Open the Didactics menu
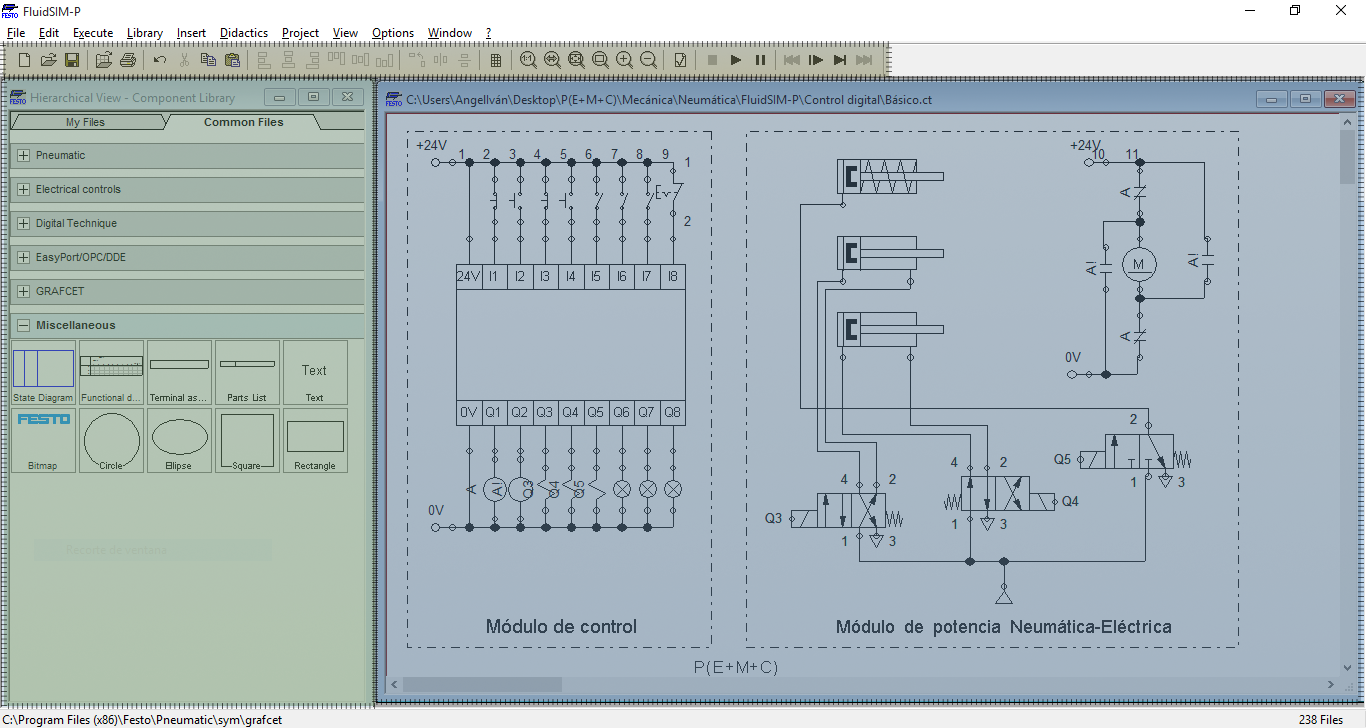 243,32
